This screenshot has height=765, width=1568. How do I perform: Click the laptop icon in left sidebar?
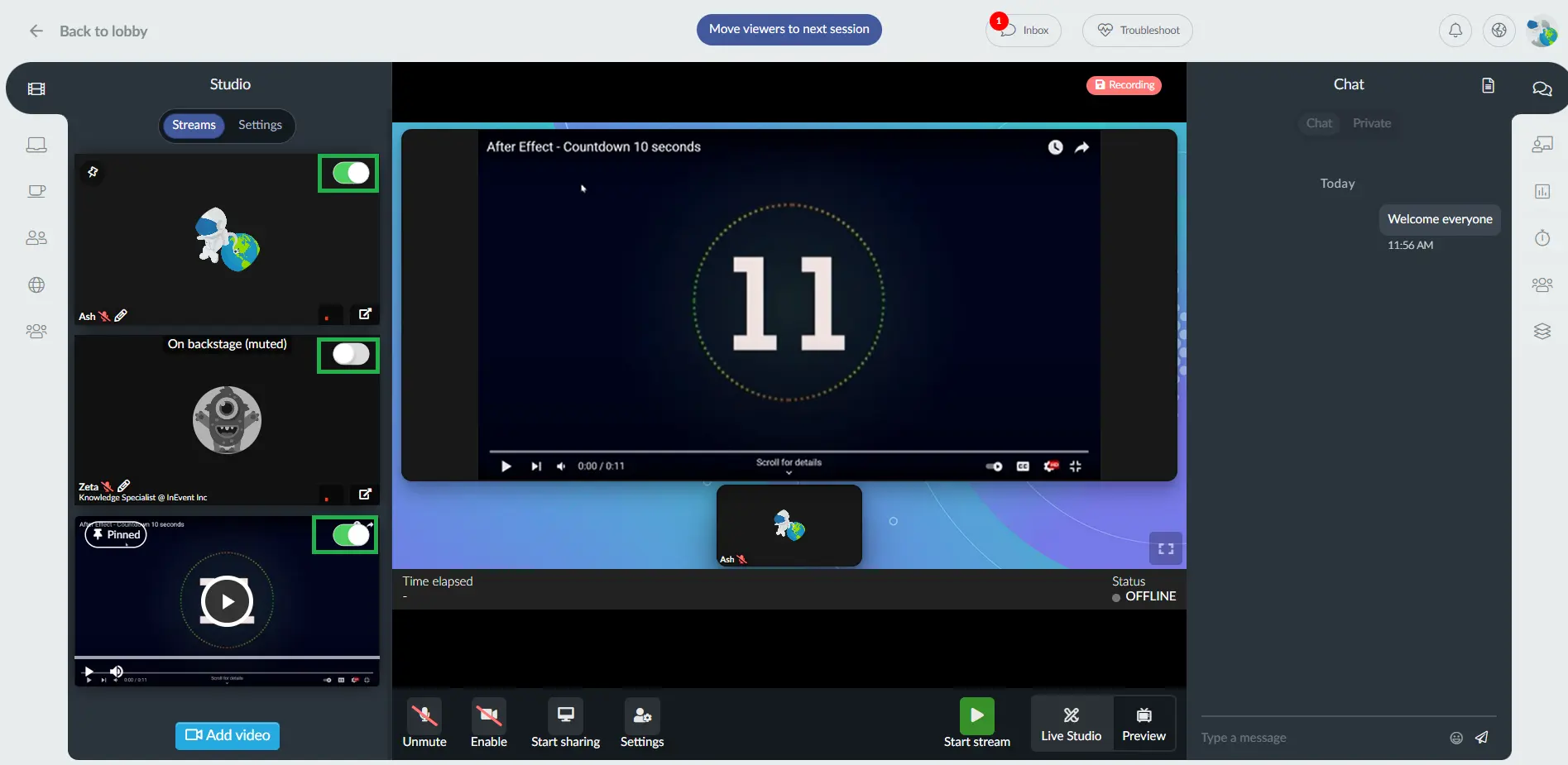(36, 145)
